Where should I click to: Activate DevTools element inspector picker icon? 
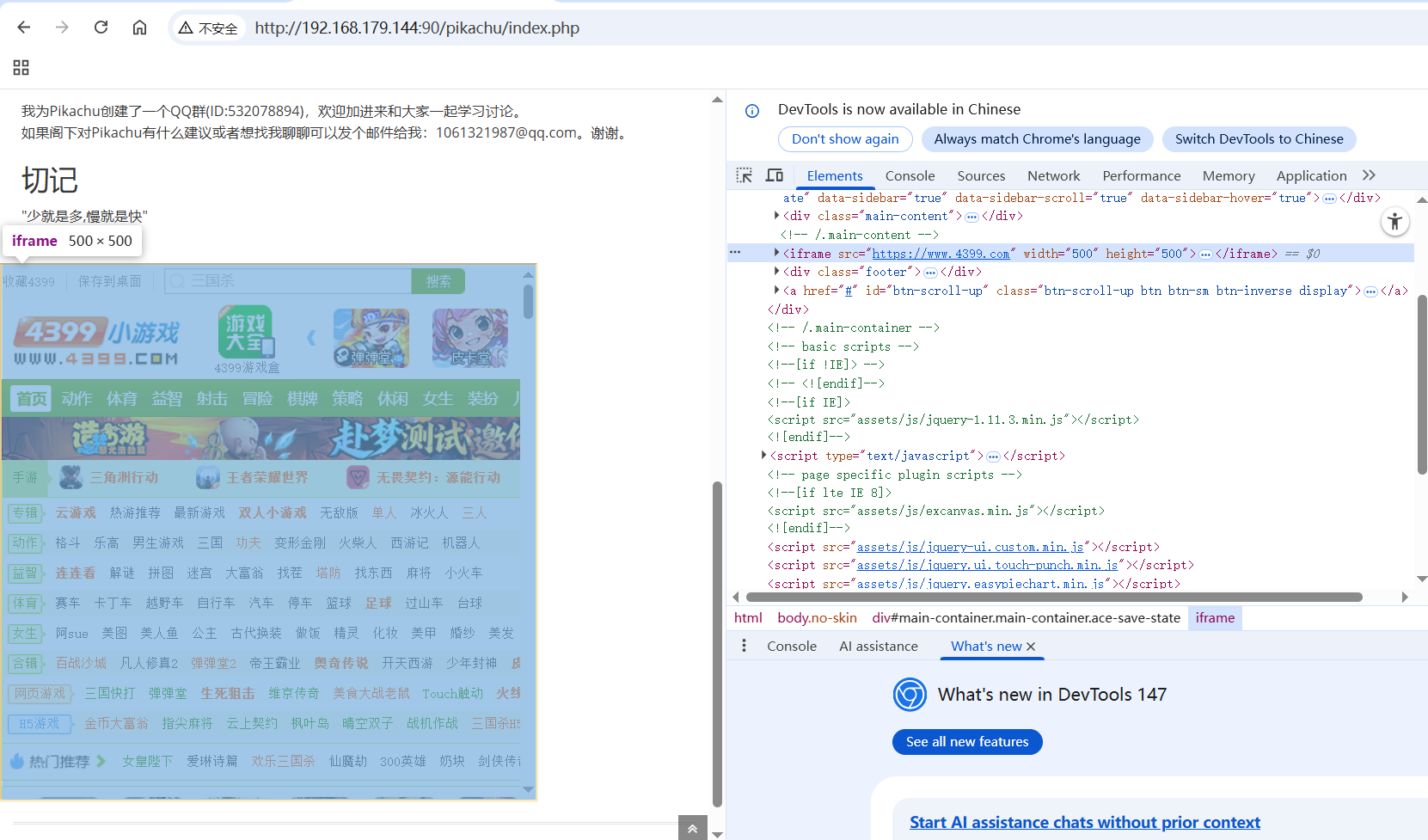point(745,175)
